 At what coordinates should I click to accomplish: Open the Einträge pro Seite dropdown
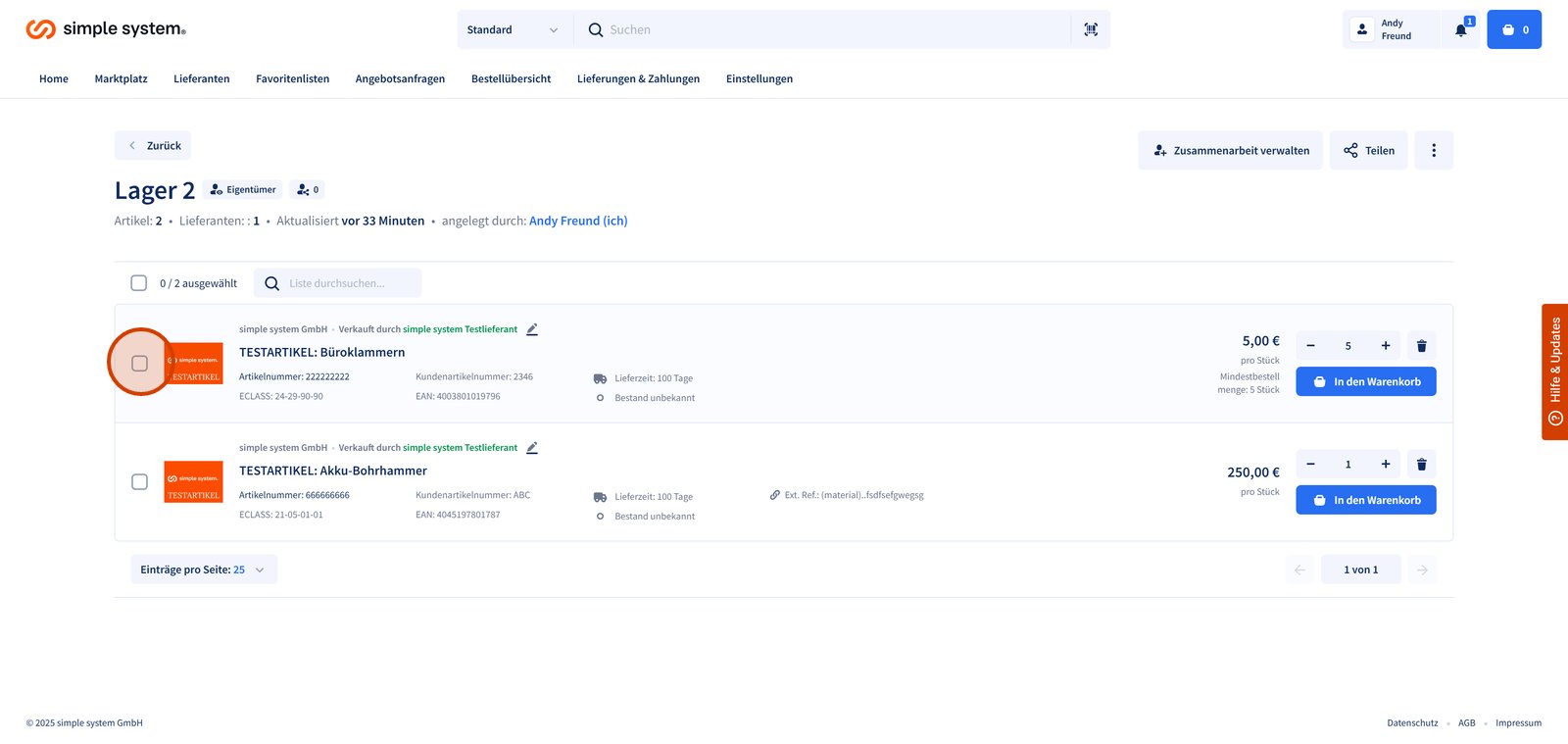pos(203,570)
